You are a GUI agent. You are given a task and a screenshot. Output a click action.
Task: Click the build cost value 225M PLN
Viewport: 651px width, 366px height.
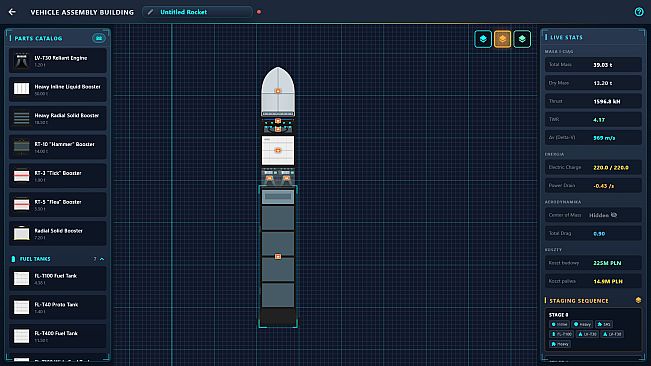pos(607,263)
